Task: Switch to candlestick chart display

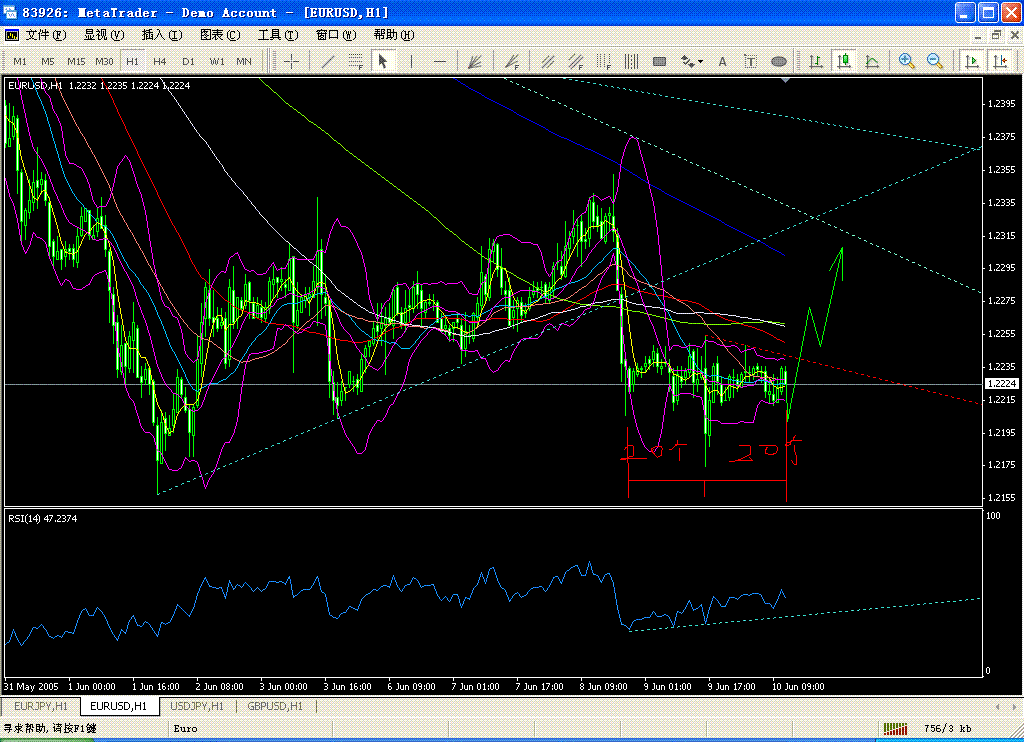Action: pyautogui.click(x=844, y=61)
